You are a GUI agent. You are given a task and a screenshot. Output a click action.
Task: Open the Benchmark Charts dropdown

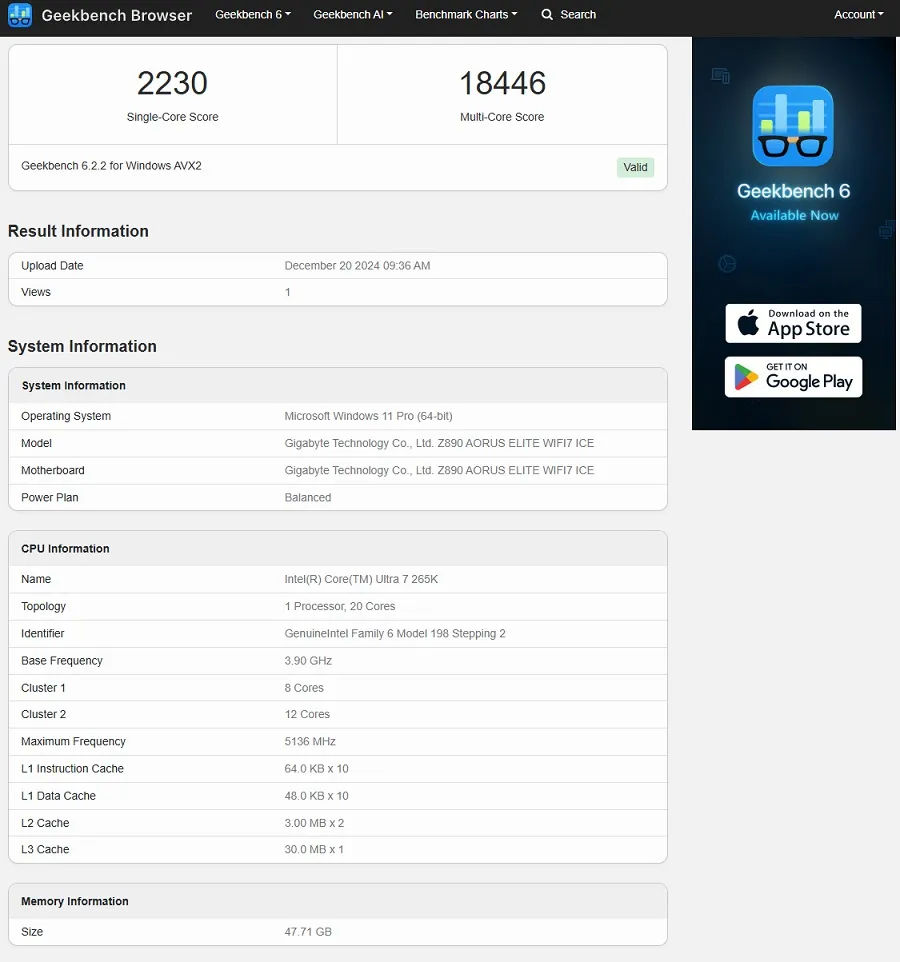(466, 14)
